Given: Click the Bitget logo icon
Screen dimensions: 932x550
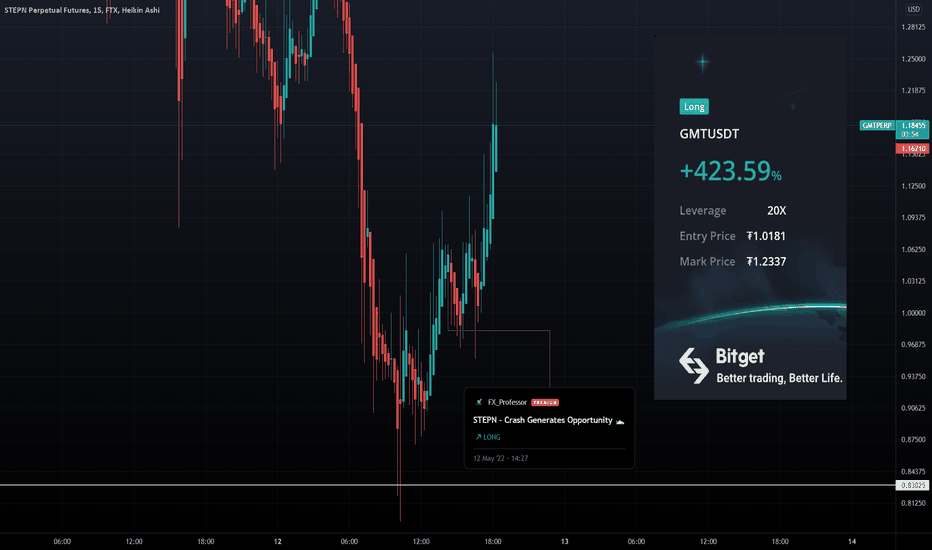Looking at the screenshot, I should coord(694,366).
